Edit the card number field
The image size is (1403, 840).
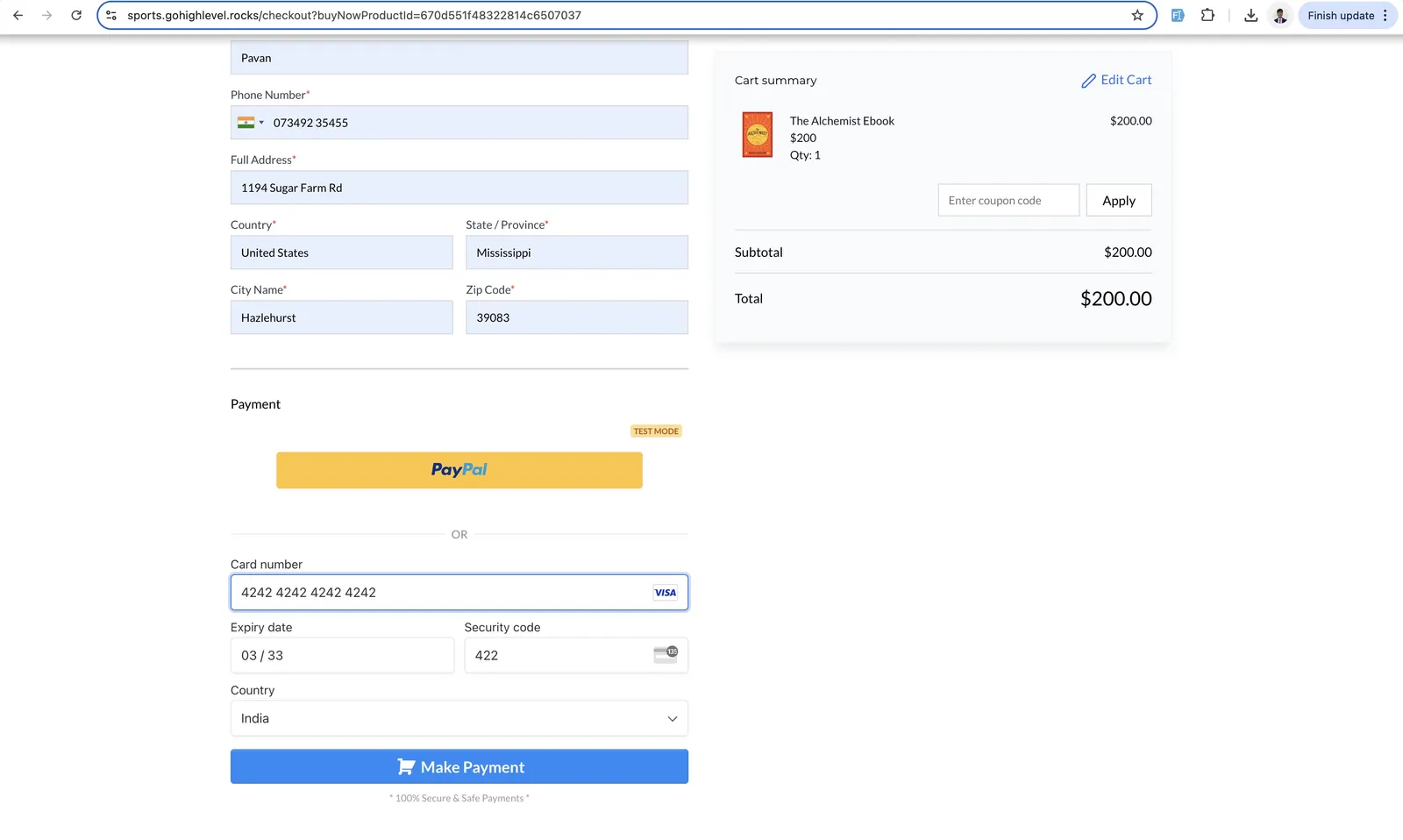(459, 593)
